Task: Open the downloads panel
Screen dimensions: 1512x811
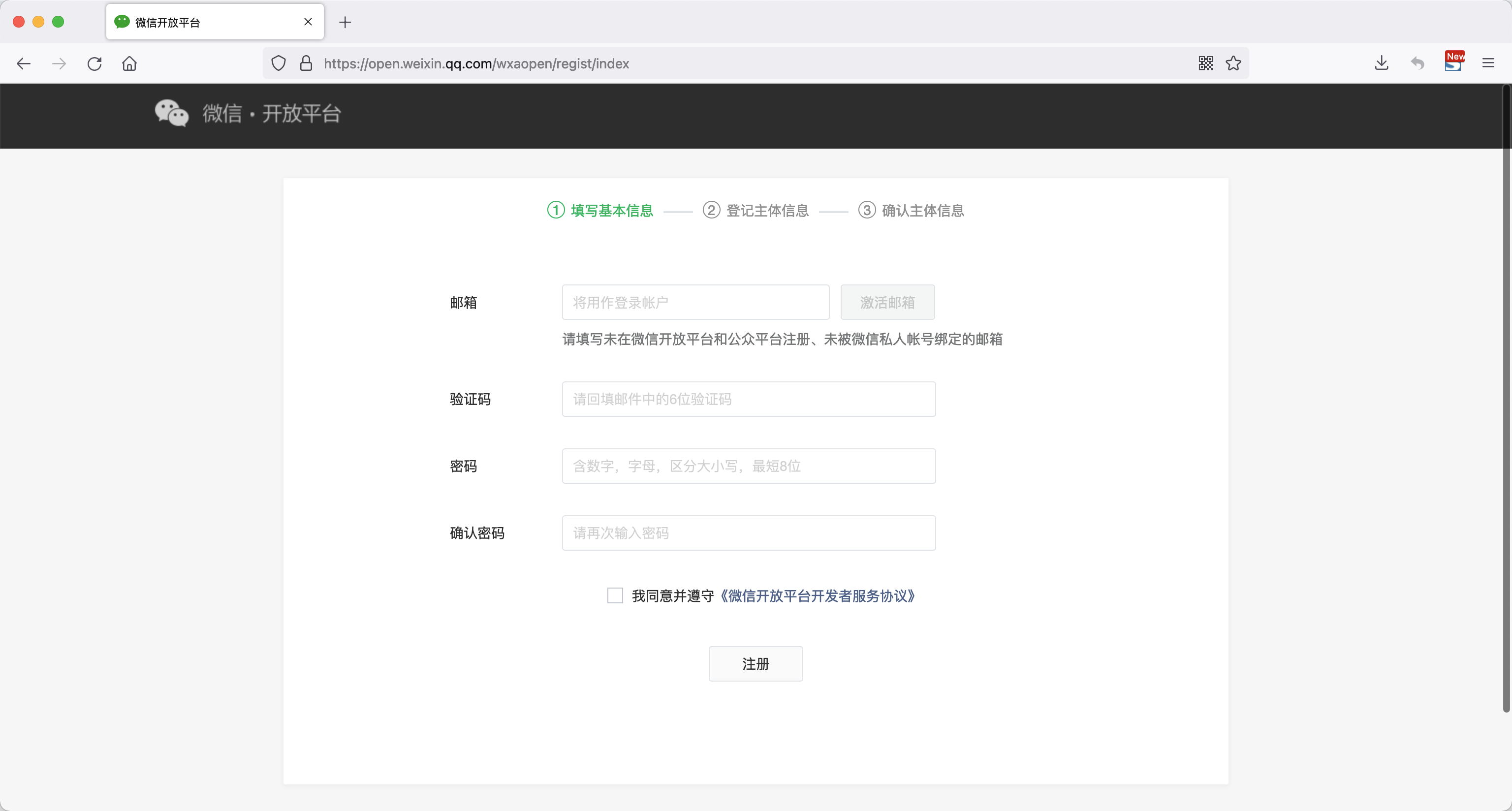Action: 1381,63
